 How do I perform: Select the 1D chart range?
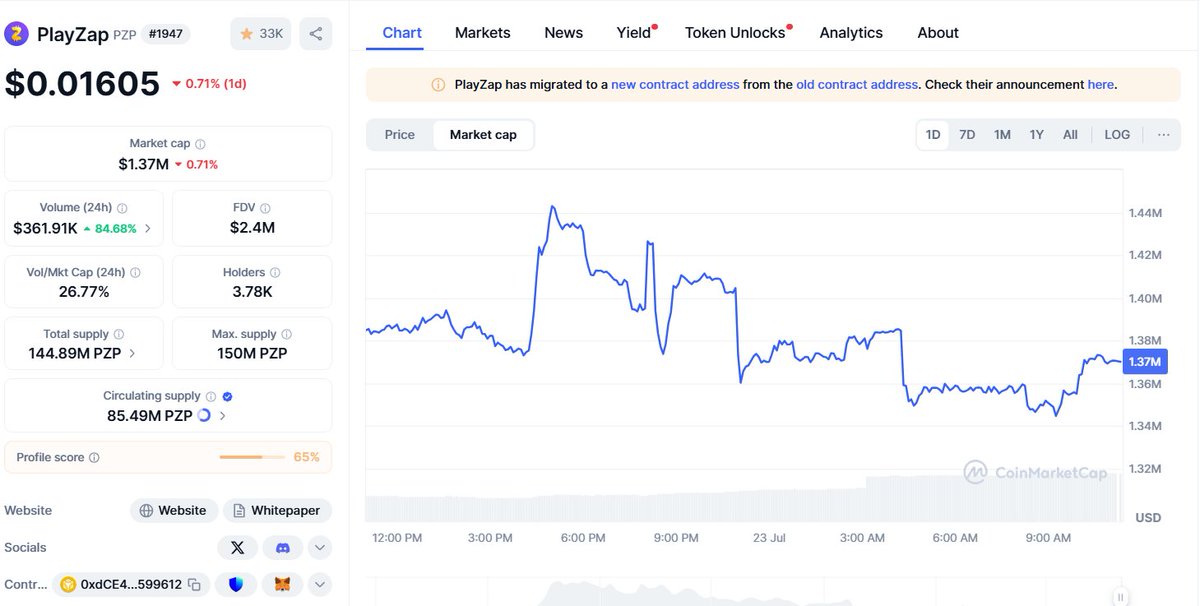(x=933, y=134)
